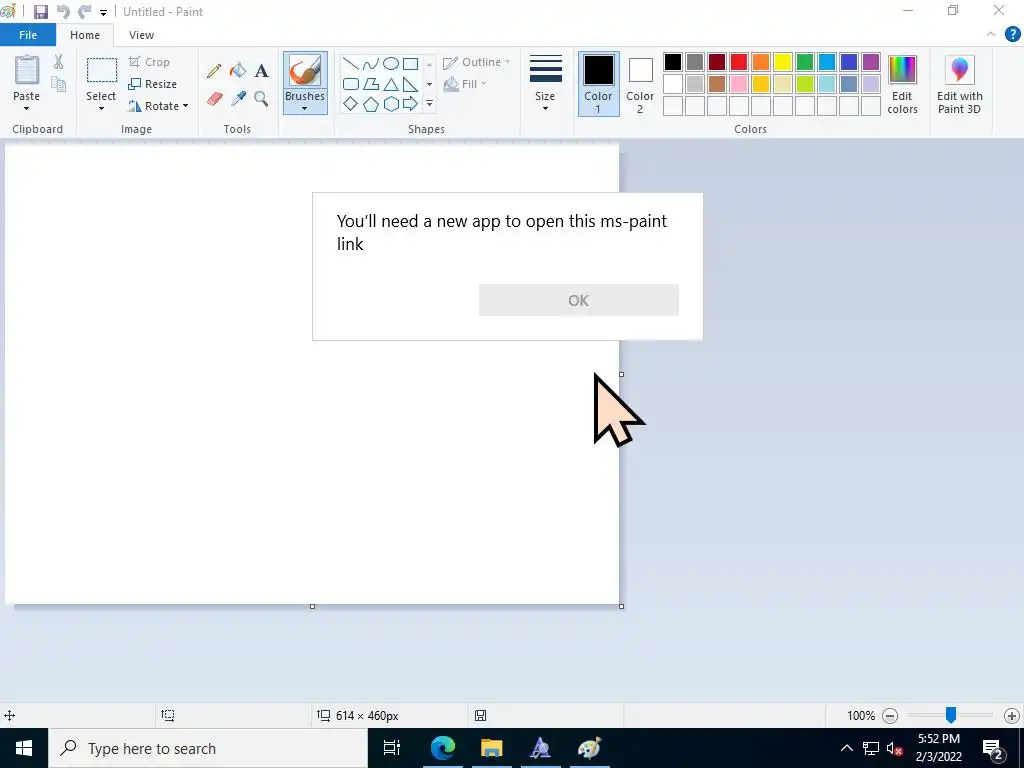Select Color 1 foreground button
Viewport: 1024px width, 768px height.
598,84
